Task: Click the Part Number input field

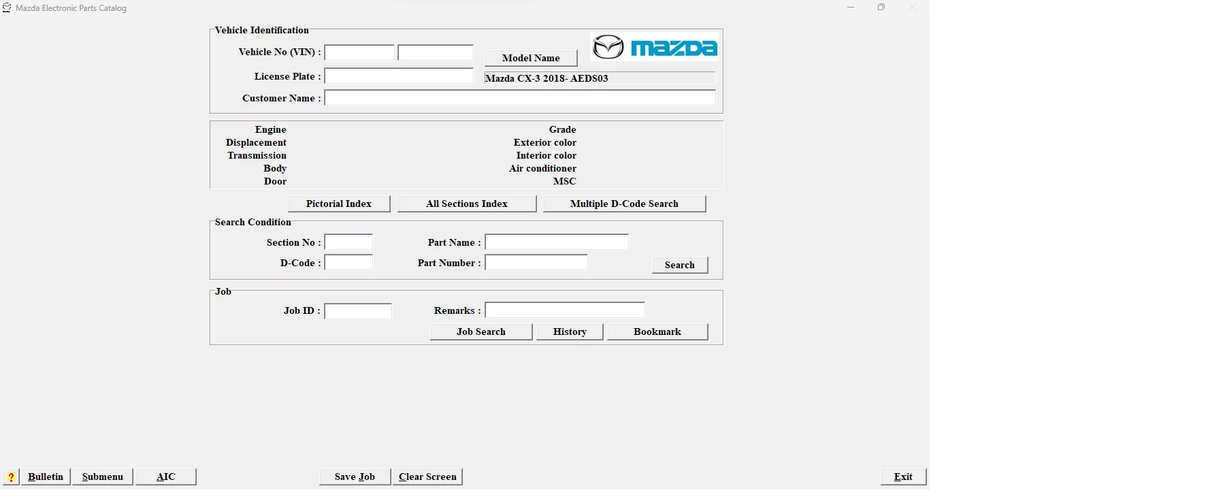Action: (x=536, y=263)
